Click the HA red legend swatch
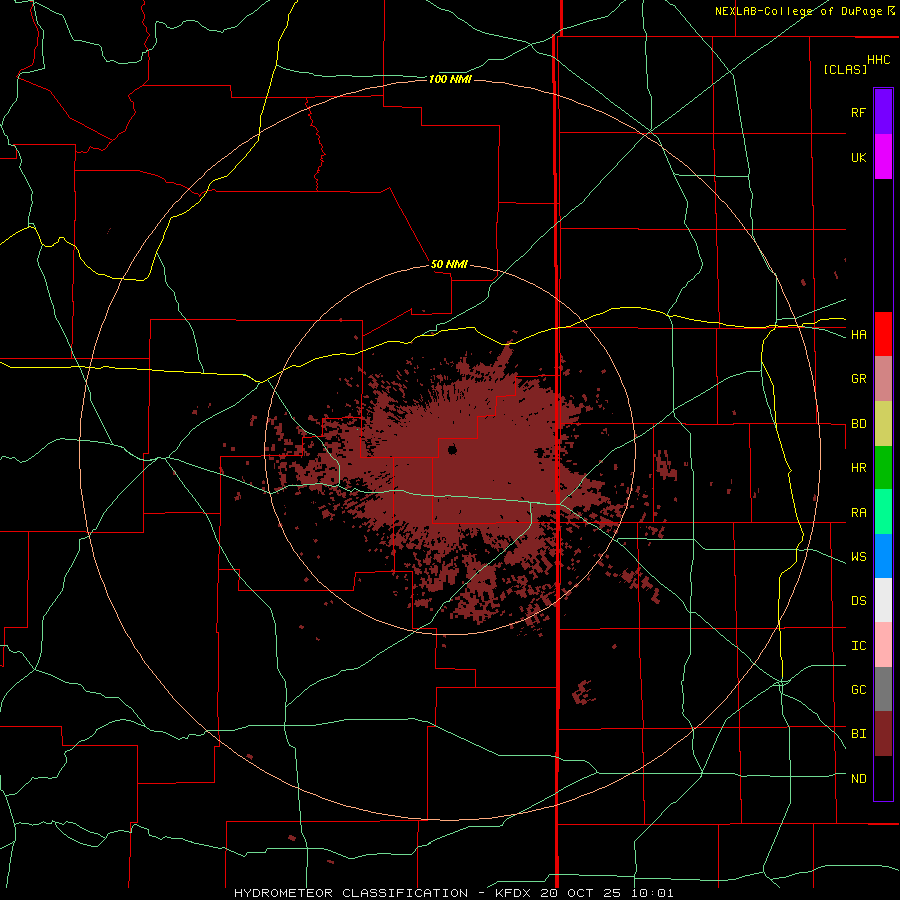Image resolution: width=900 pixels, height=900 pixels. (x=883, y=334)
